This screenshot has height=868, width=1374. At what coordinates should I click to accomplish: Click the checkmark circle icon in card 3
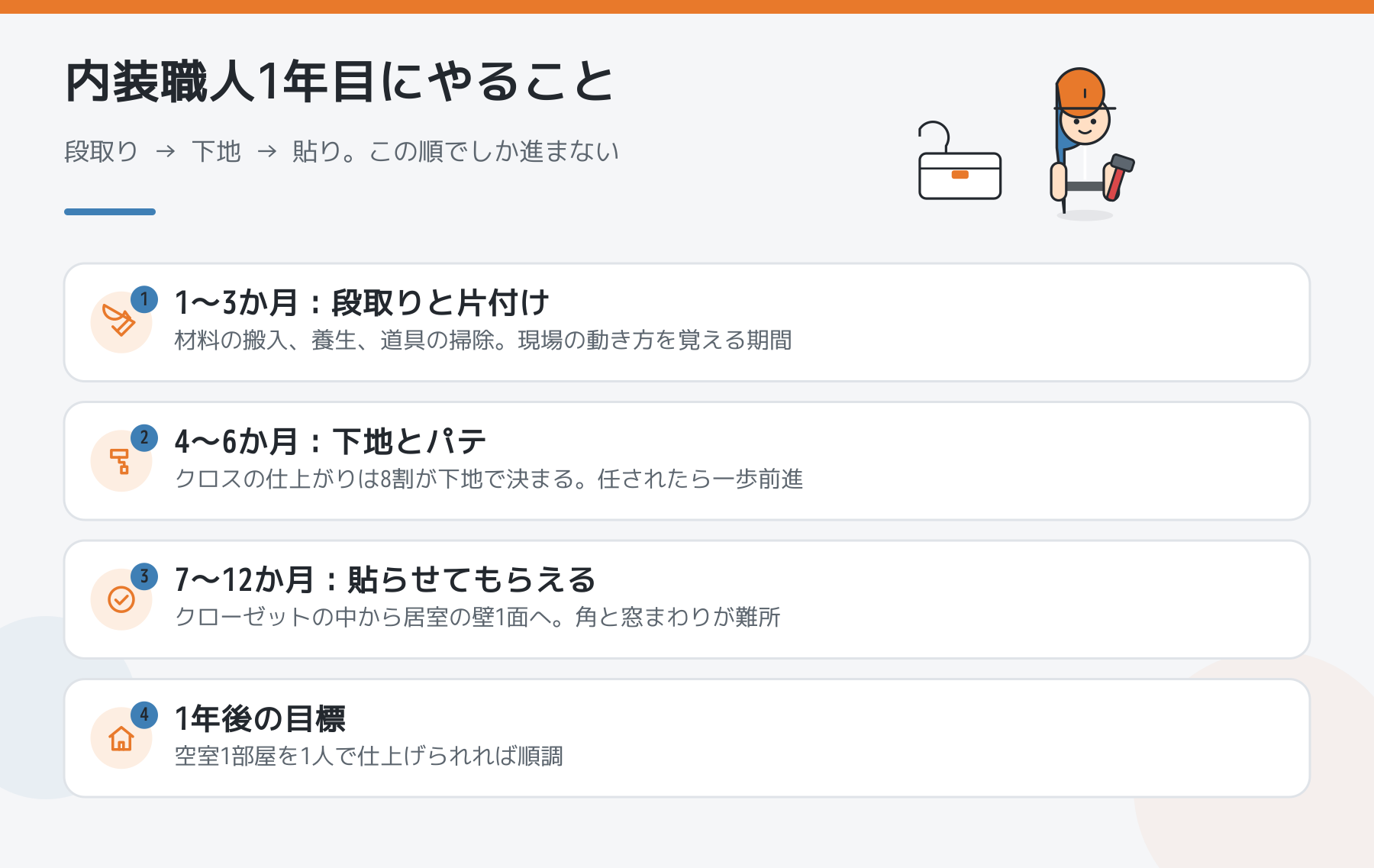pyautogui.click(x=121, y=599)
